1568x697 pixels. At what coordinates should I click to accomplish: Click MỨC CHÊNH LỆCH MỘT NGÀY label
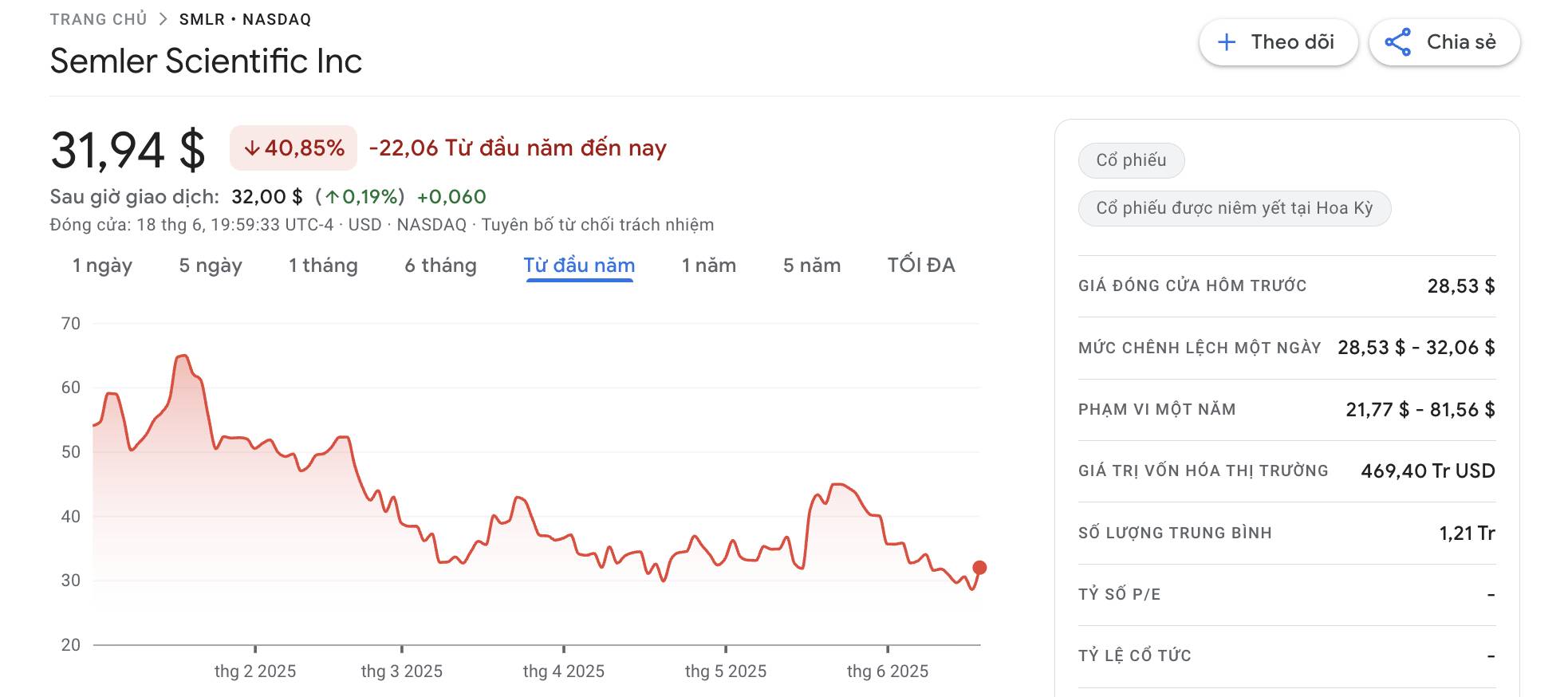[1200, 348]
